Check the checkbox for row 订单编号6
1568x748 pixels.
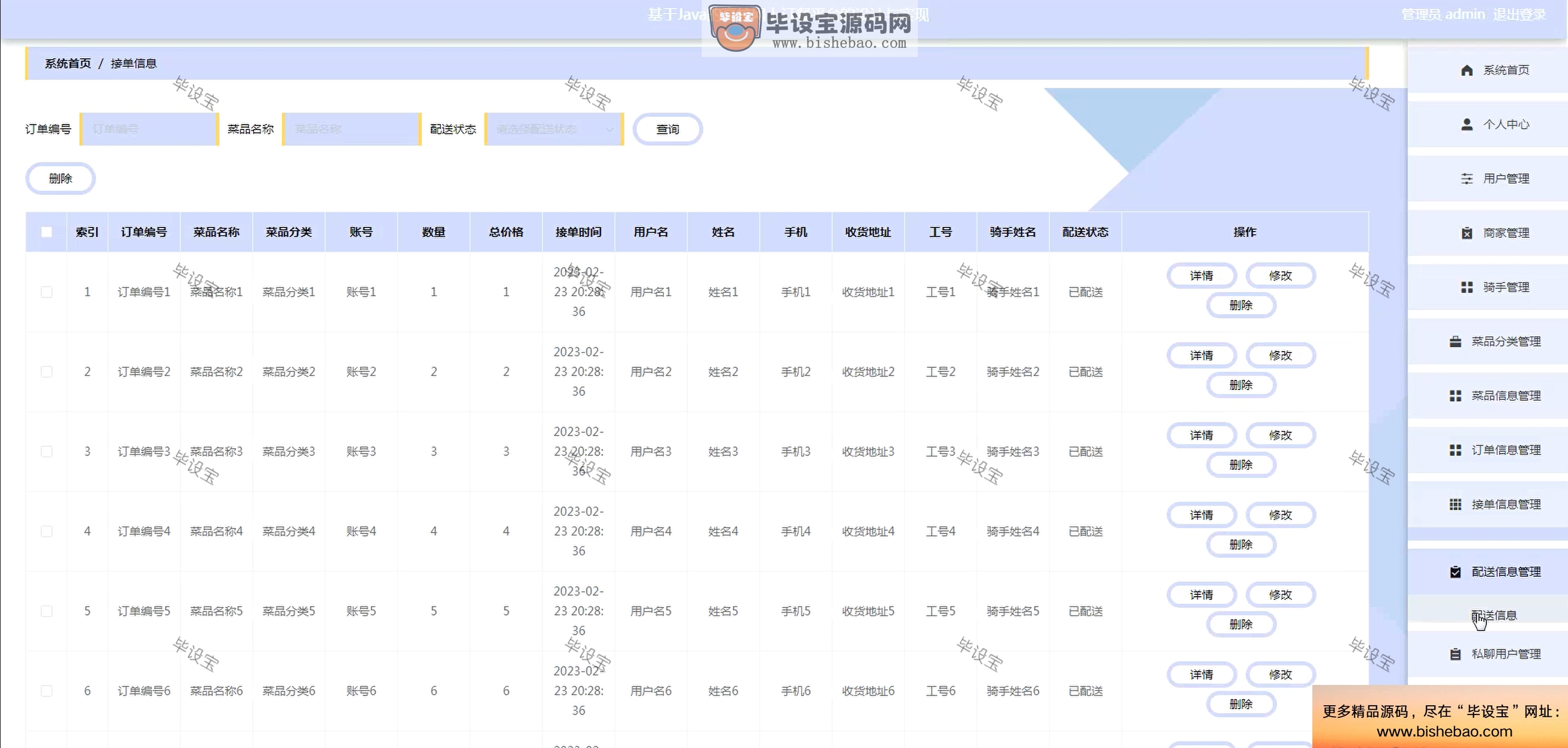click(x=46, y=691)
